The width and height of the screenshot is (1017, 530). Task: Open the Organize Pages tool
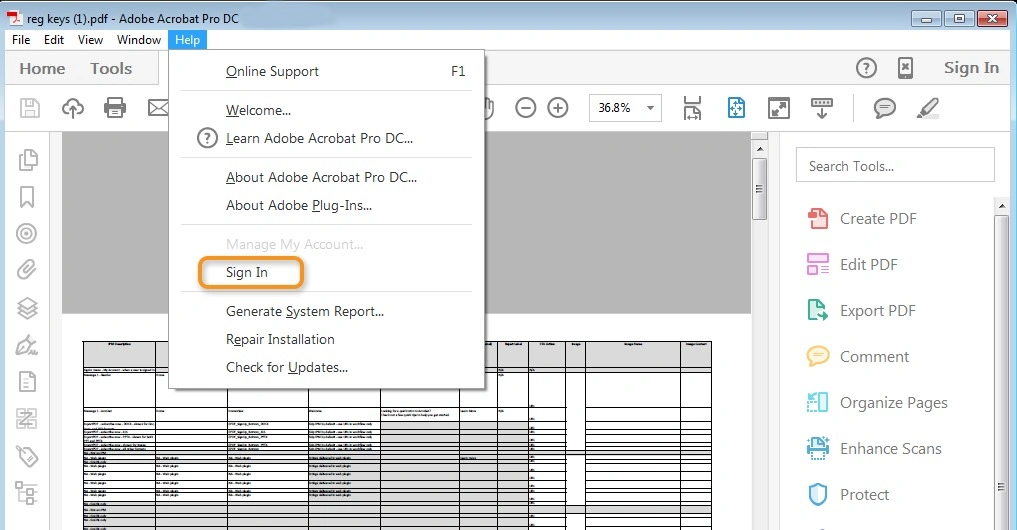(877, 403)
